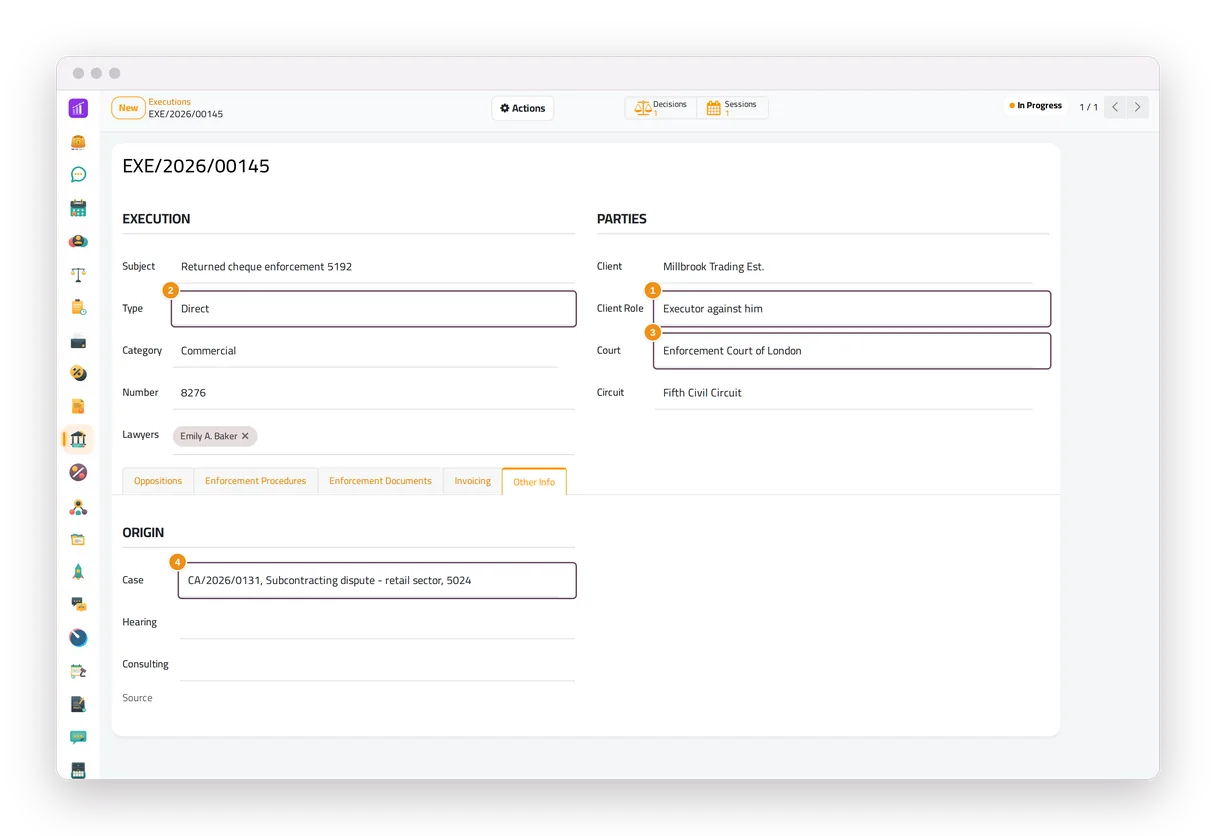Click the Client field showing Millbrook Trading Est.
This screenshot has width=1216, height=836.
click(843, 267)
